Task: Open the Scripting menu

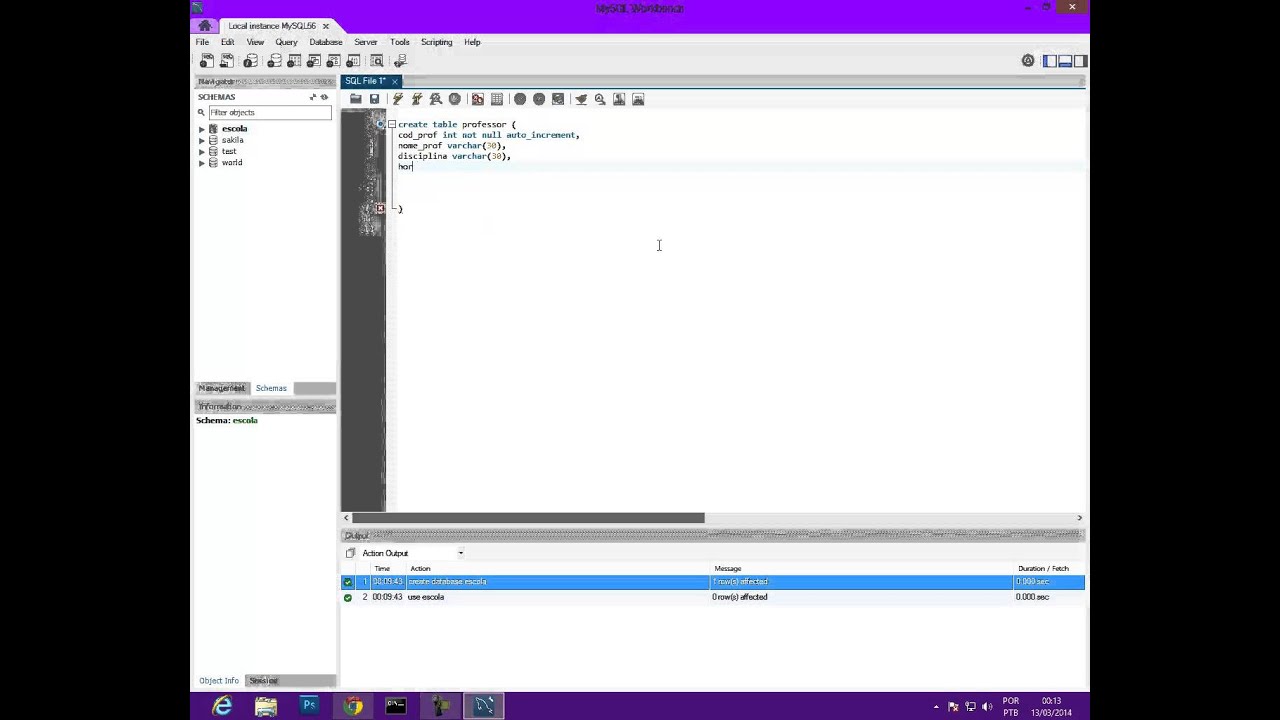Action: 437,42
